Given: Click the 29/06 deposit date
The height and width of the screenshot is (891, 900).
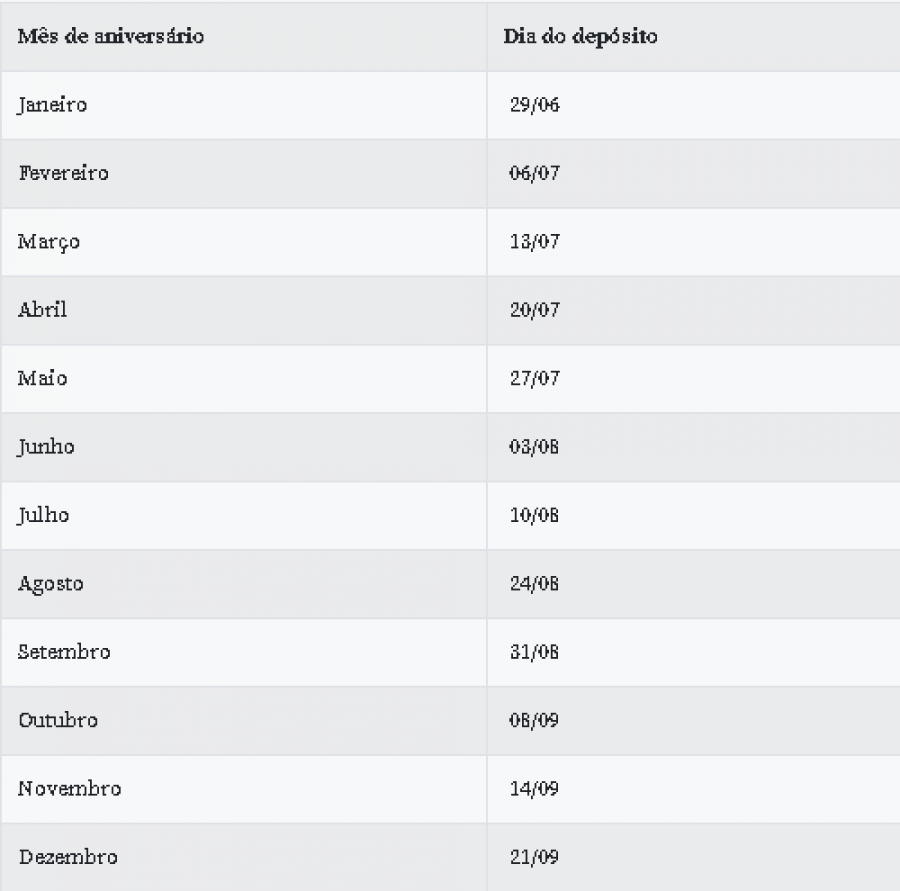Looking at the screenshot, I should pos(534,104).
